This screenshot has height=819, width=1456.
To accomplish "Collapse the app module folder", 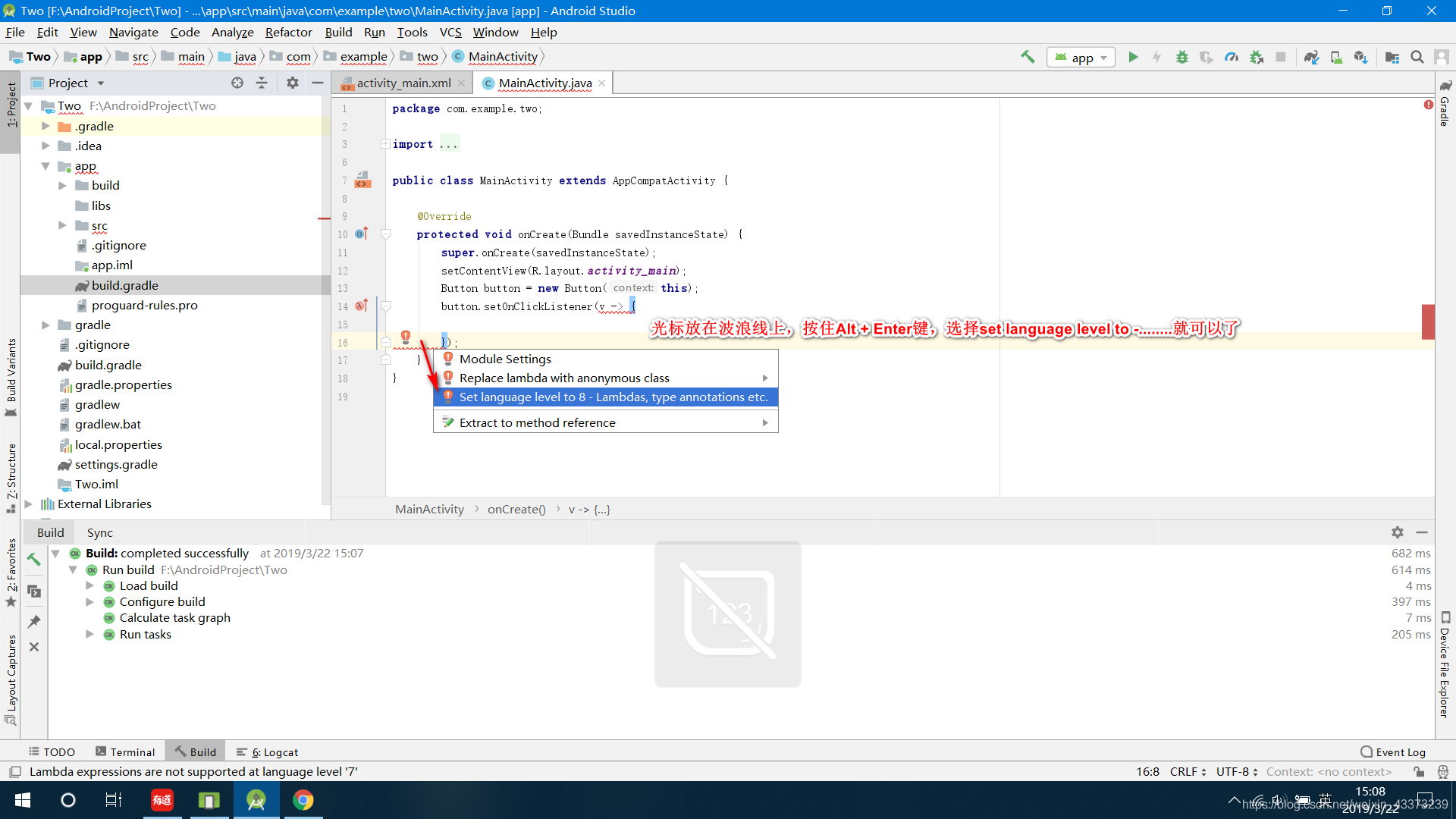I will (x=45, y=165).
